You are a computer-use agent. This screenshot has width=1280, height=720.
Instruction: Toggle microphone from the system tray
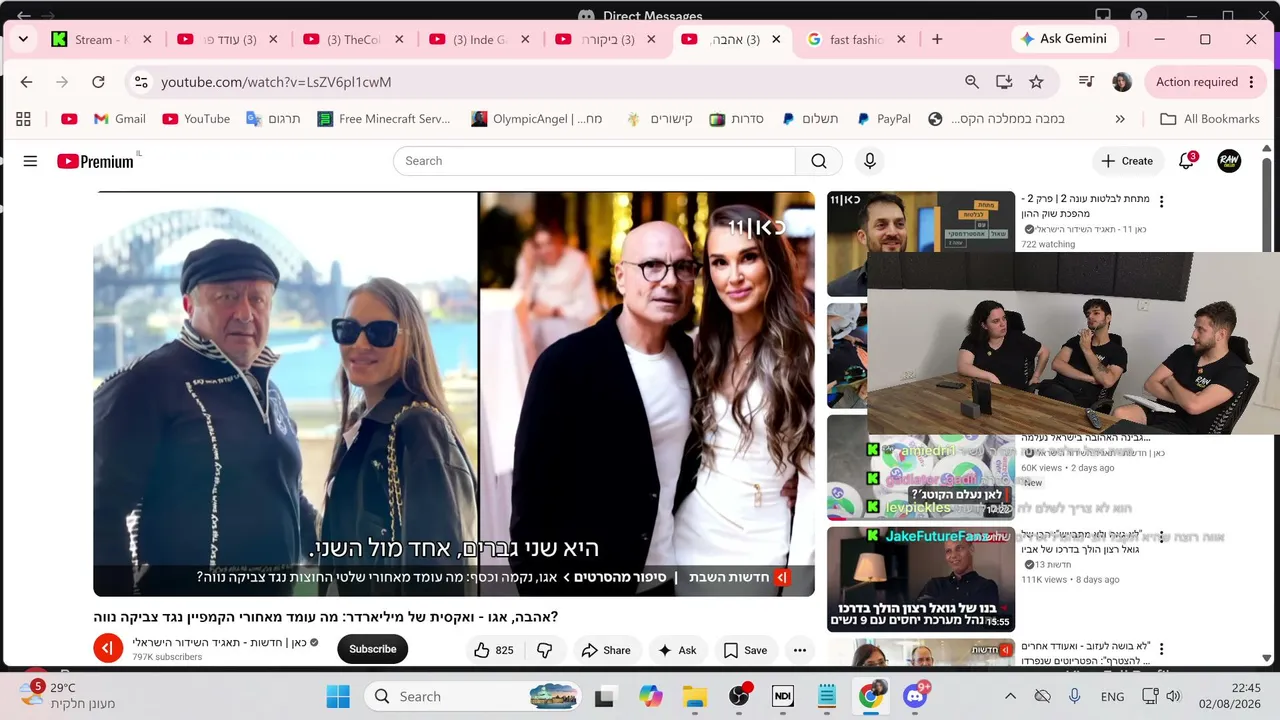coord(1075,697)
